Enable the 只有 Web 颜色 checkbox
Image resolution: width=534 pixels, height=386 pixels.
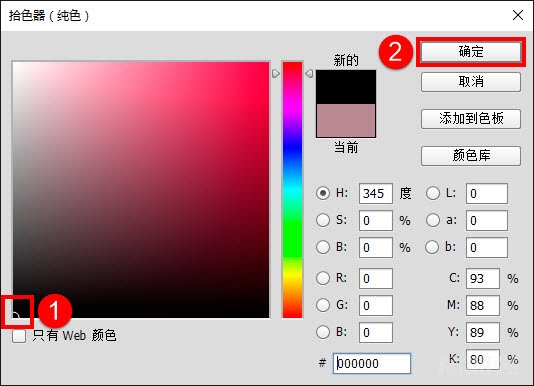tap(19, 336)
